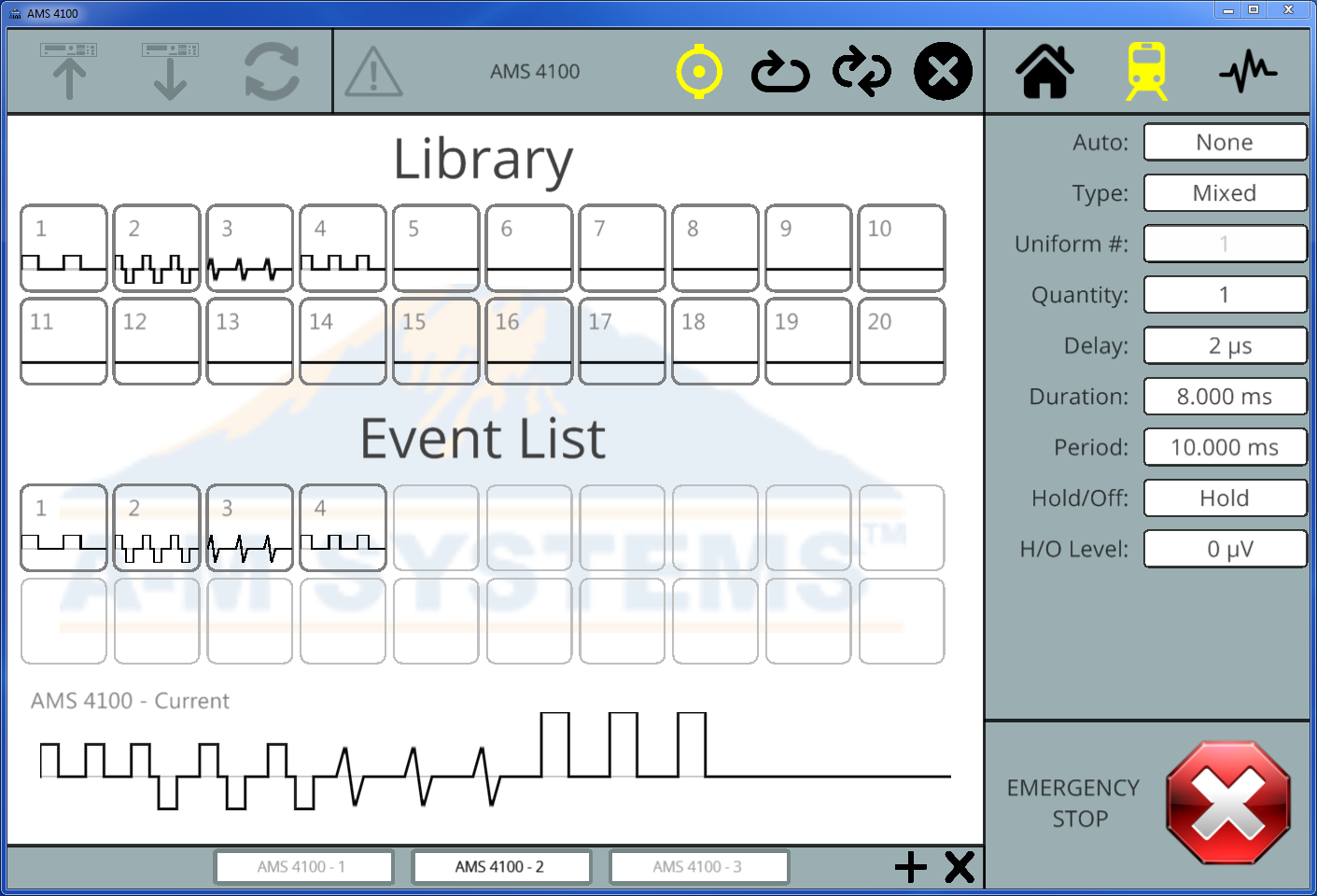Select the yellow single trigger icon
The width and height of the screenshot is (1317, 896).
(x=699, y=72)
